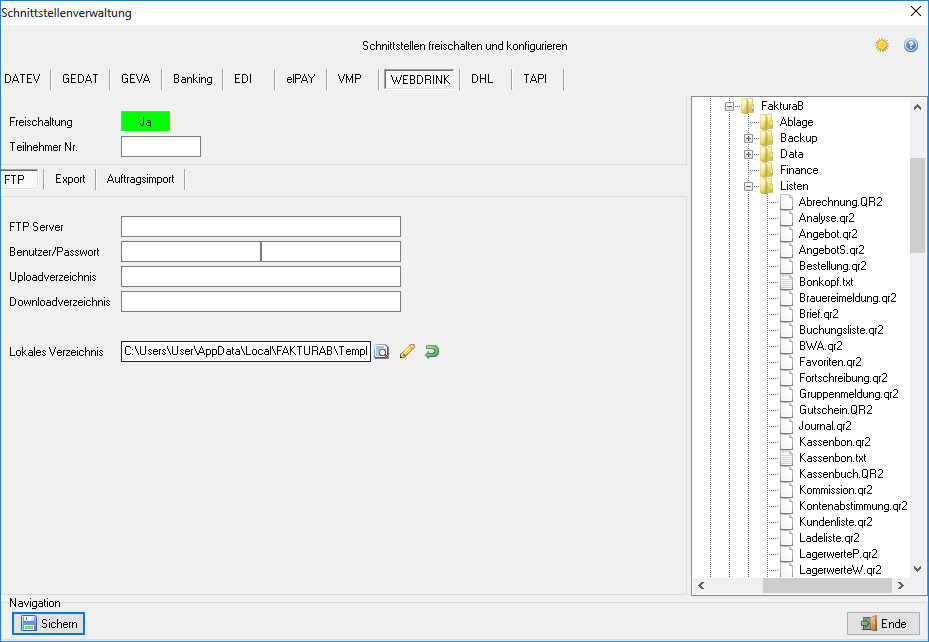Click the Passwort password field

(x=331, y=251)
